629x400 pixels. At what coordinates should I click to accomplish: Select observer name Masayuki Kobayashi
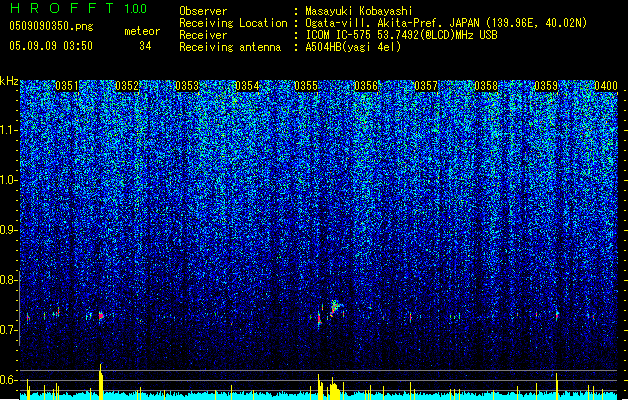tap(359, 11)
